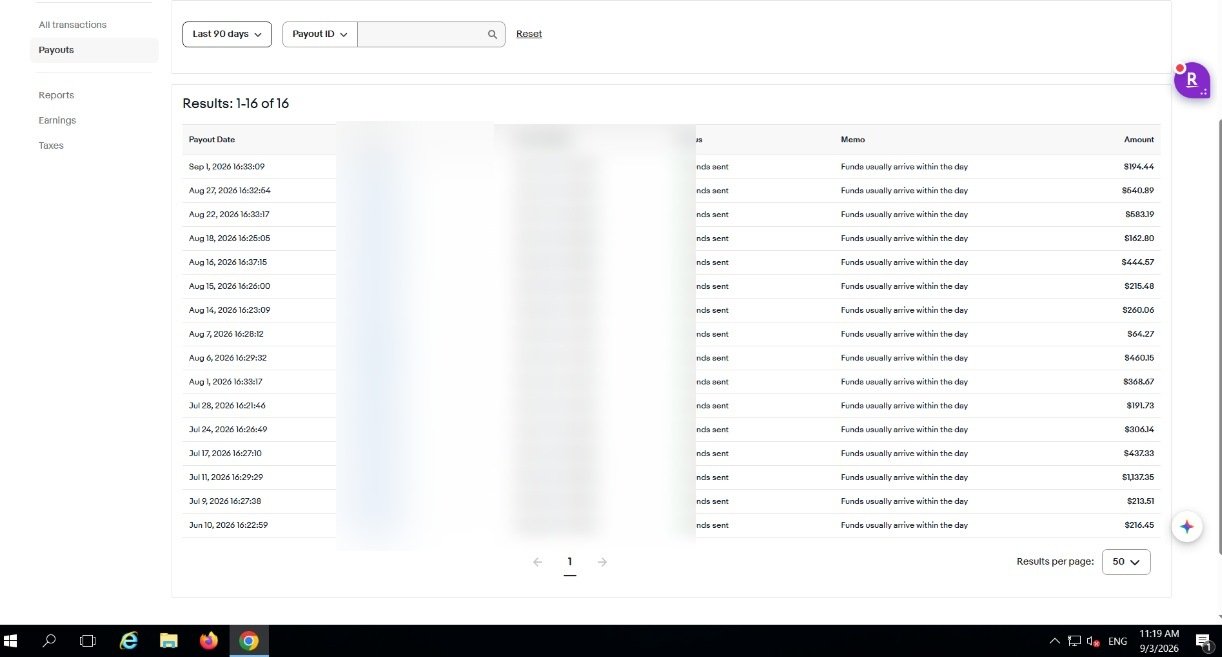Click the Payout Date column header

[x=212, y=140]
